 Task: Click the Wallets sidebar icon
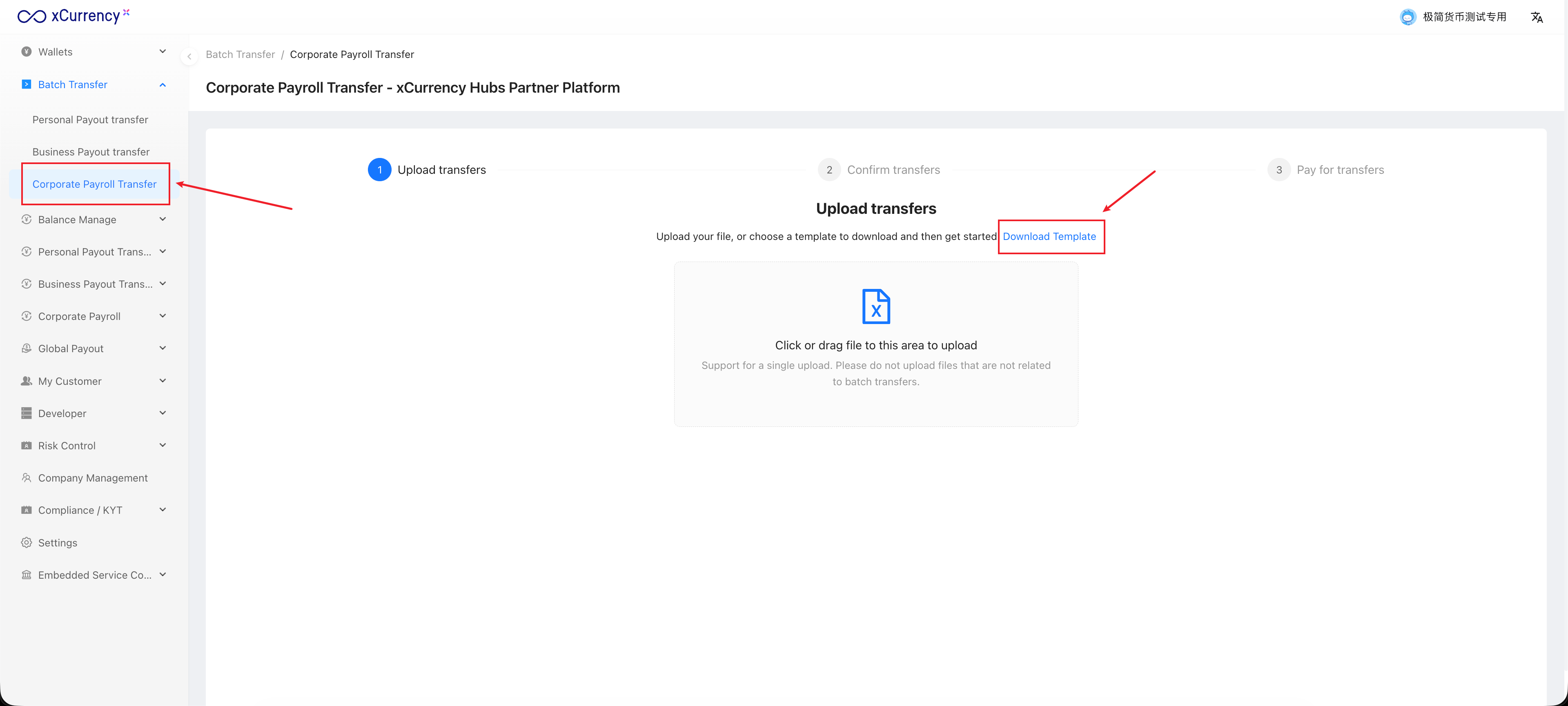pos(26,52)
